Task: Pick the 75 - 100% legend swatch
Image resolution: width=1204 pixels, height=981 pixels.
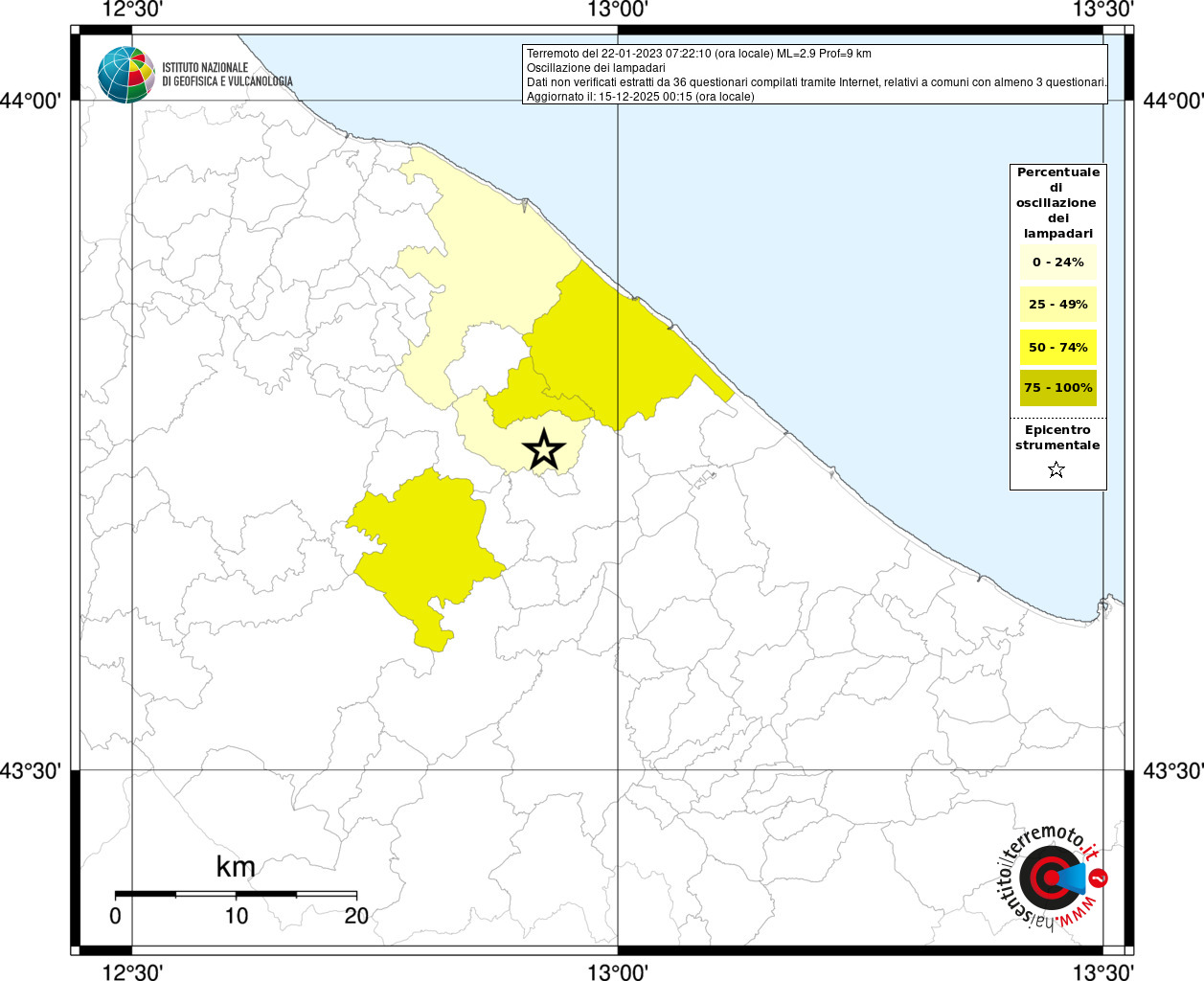Action: [x=1057, y=388]
